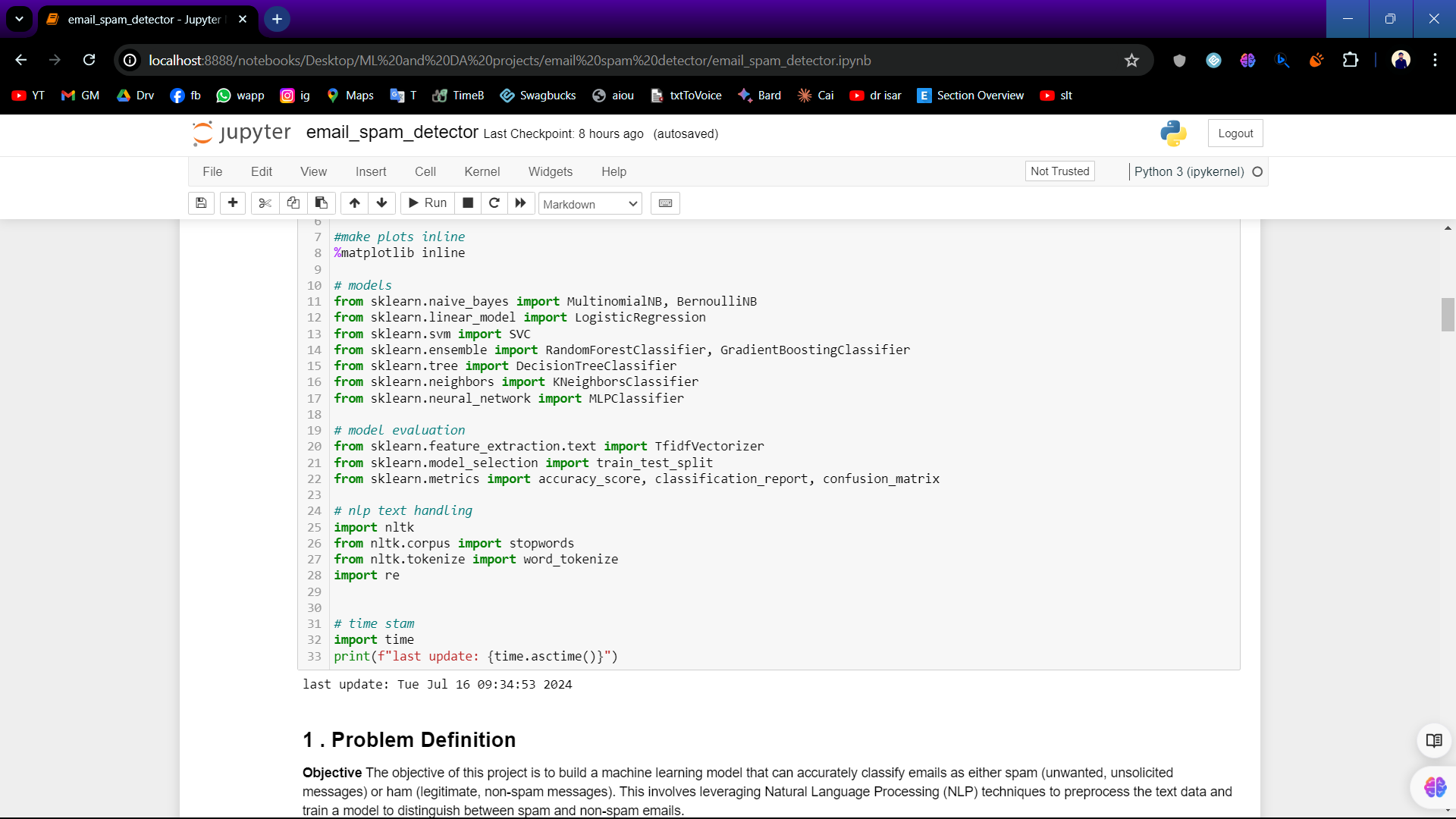Image resolution: width=1456 pixels, height=819 pixels.
Task: Open the File menu
Action: 212,171
